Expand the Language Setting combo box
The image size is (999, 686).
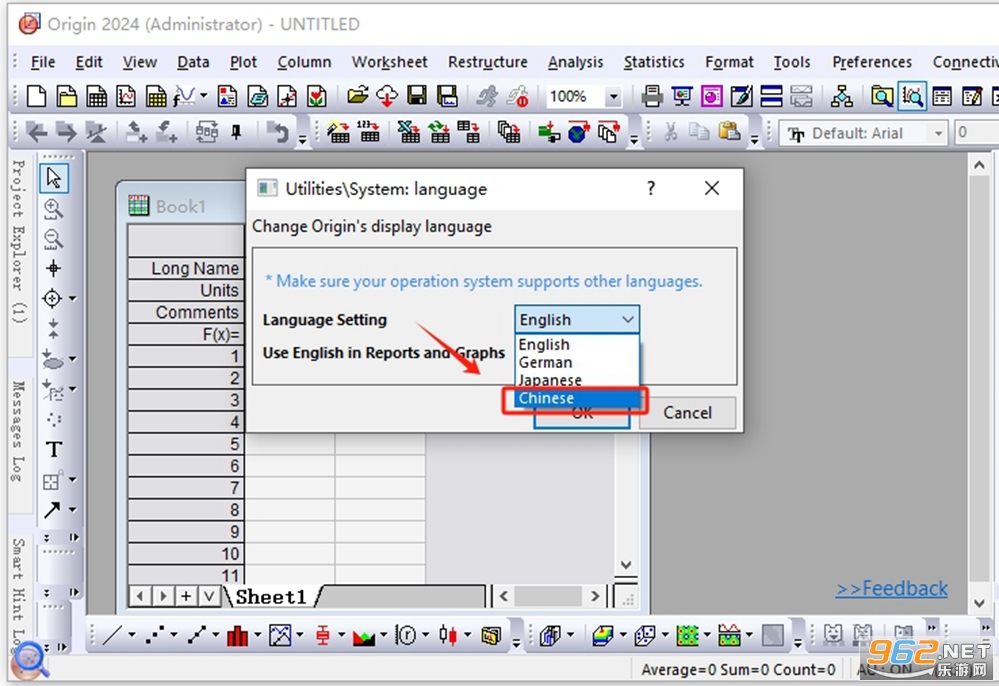pos(577,319)
